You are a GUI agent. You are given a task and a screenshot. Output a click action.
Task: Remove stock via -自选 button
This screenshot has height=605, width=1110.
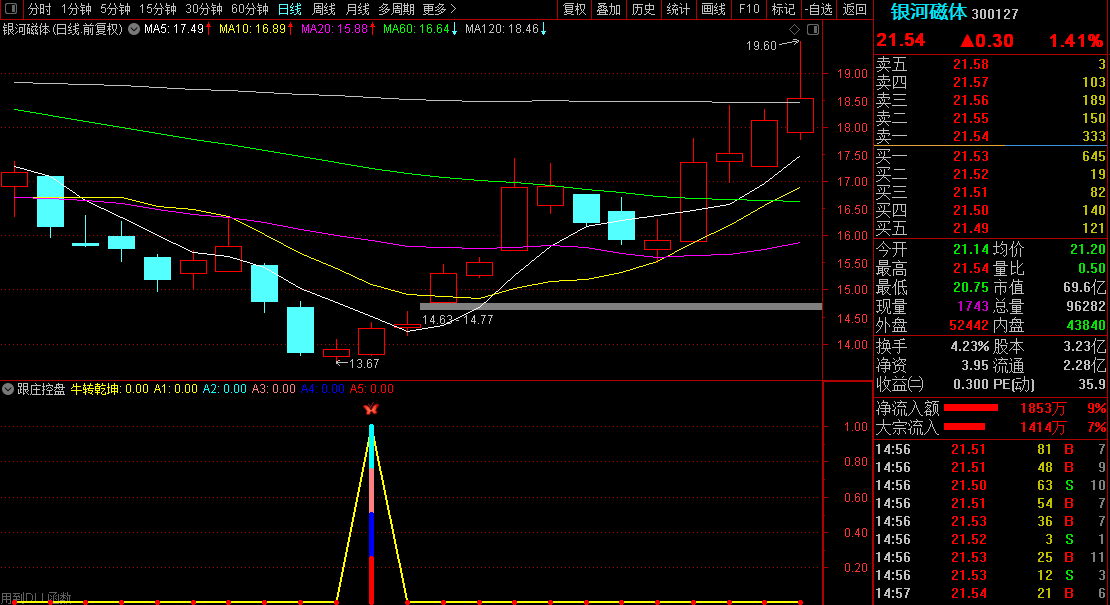(x=818, y=9)
